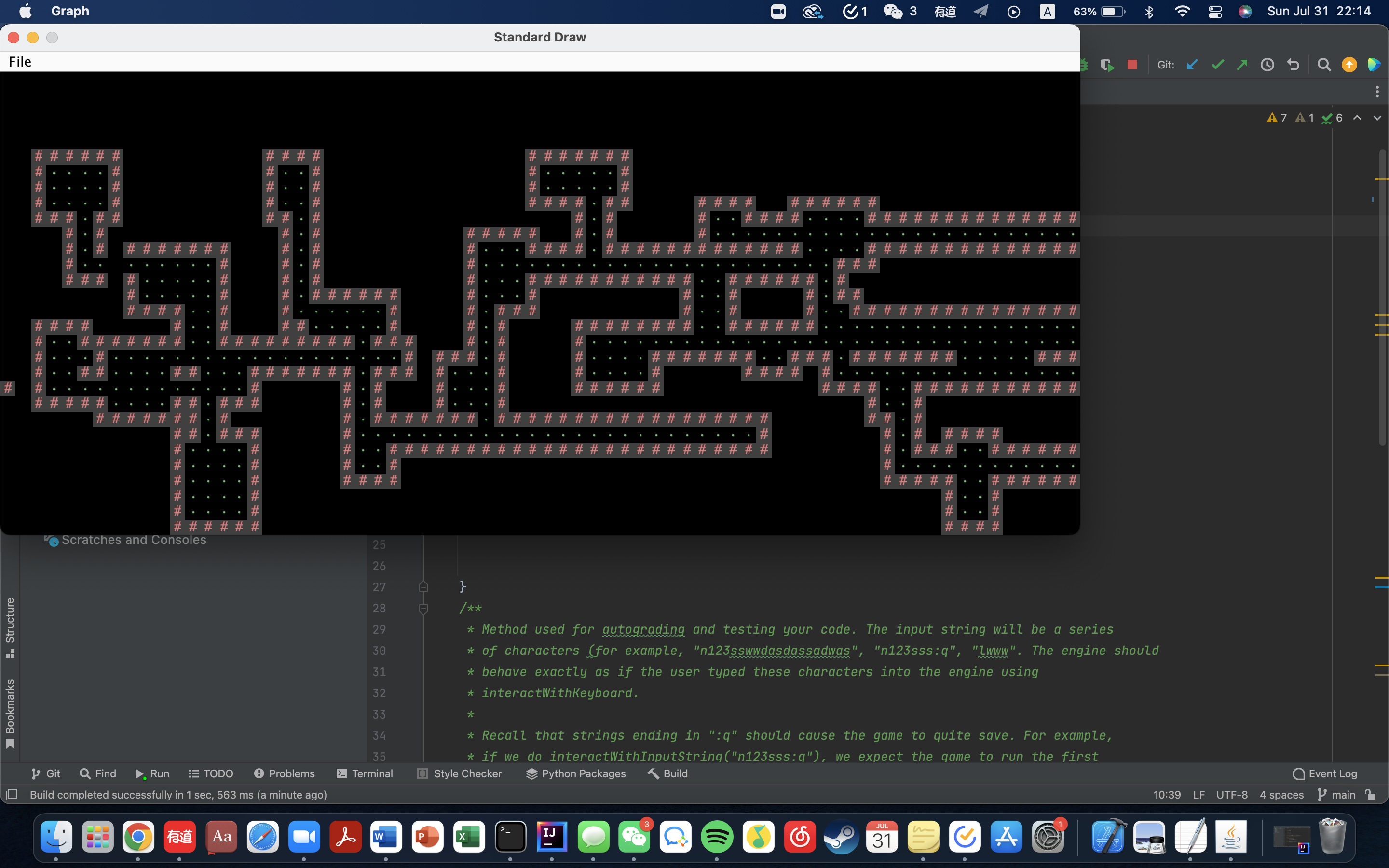Viewport: 1389px width, 868px height.
Task: Click the UTF-8 encoding selector
Action: click(x=1232, y=795)
